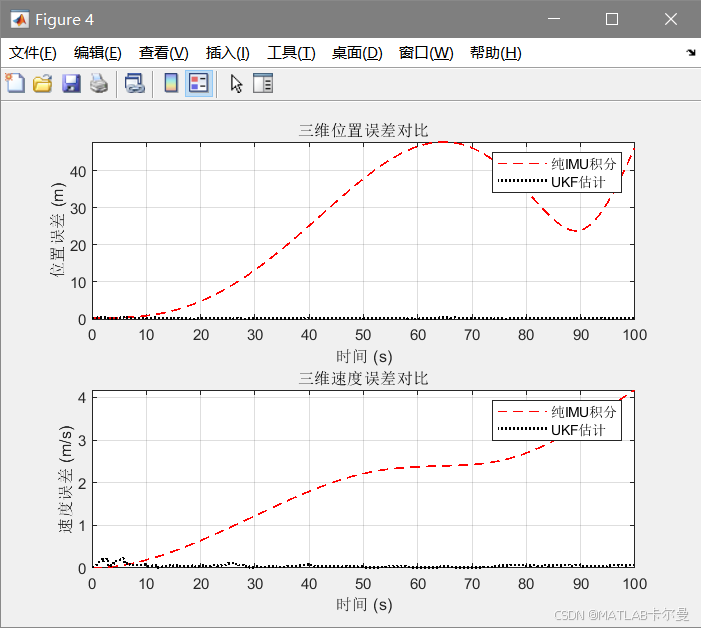701x628 pixels.
Task: Click the red dashed curve peak in position plot
Action: (443, 142)
